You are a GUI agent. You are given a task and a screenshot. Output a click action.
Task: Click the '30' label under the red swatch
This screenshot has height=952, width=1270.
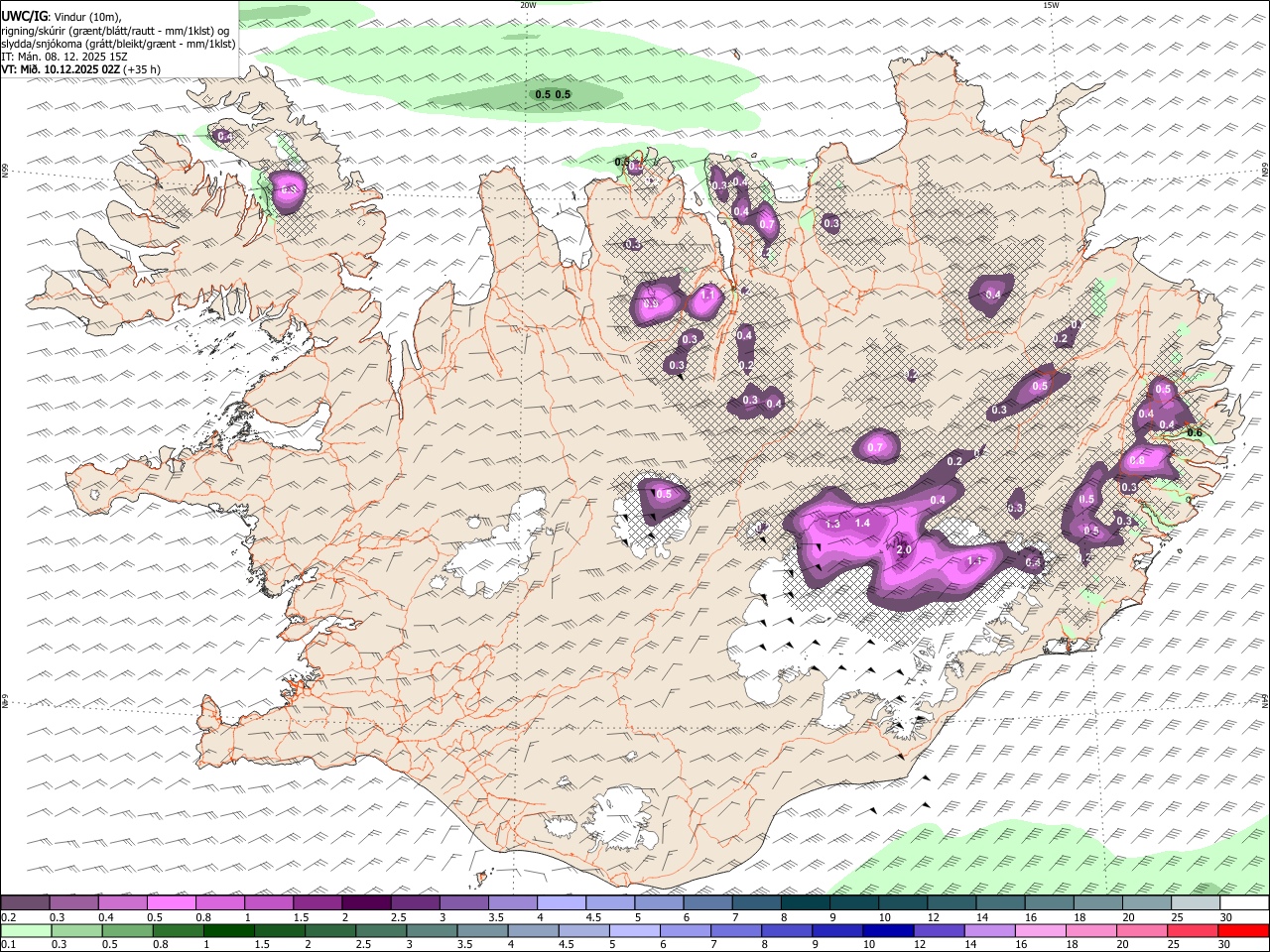click(x=1225, y=944)
